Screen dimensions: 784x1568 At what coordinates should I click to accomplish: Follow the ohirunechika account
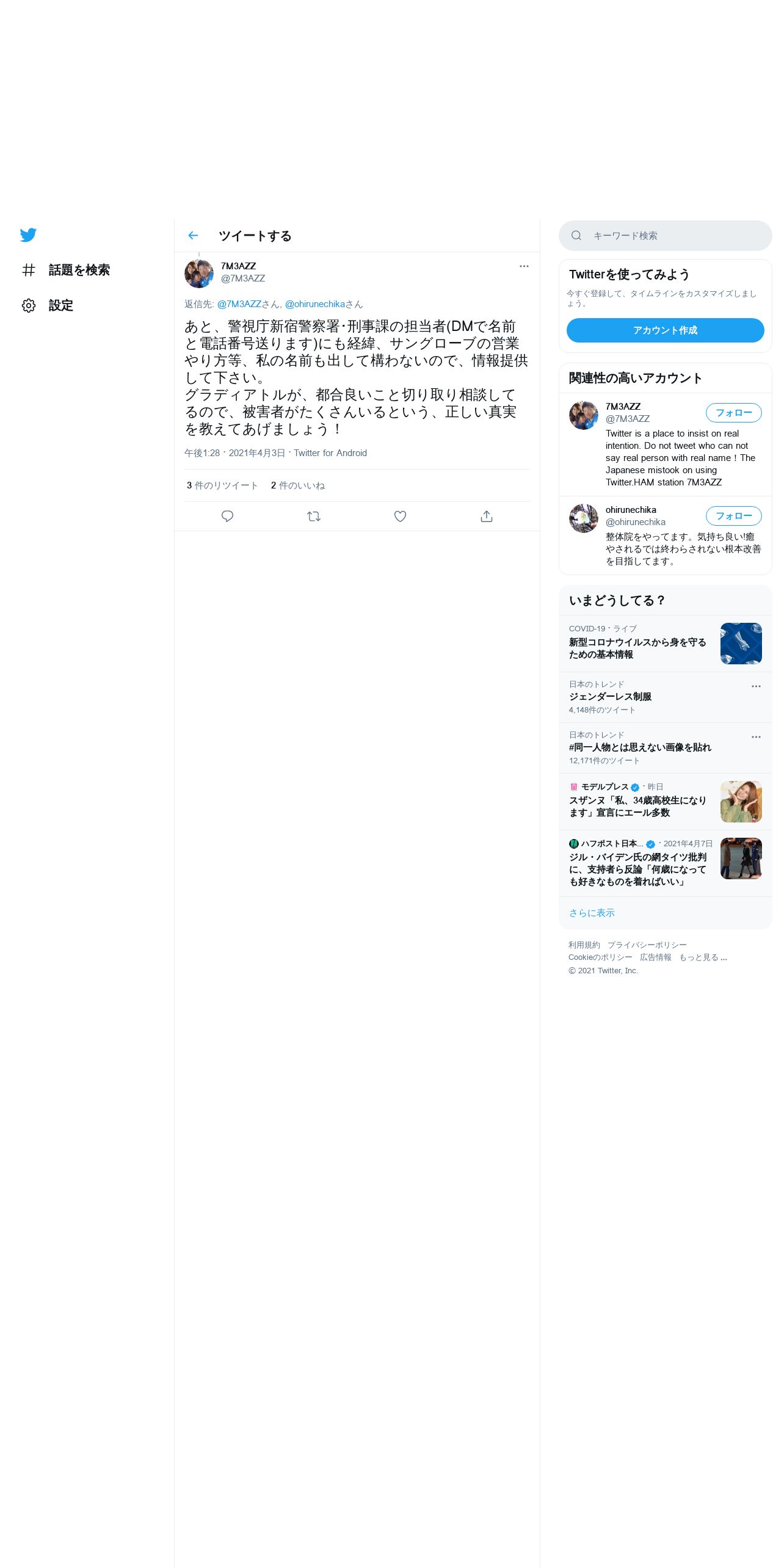[734, 516]
